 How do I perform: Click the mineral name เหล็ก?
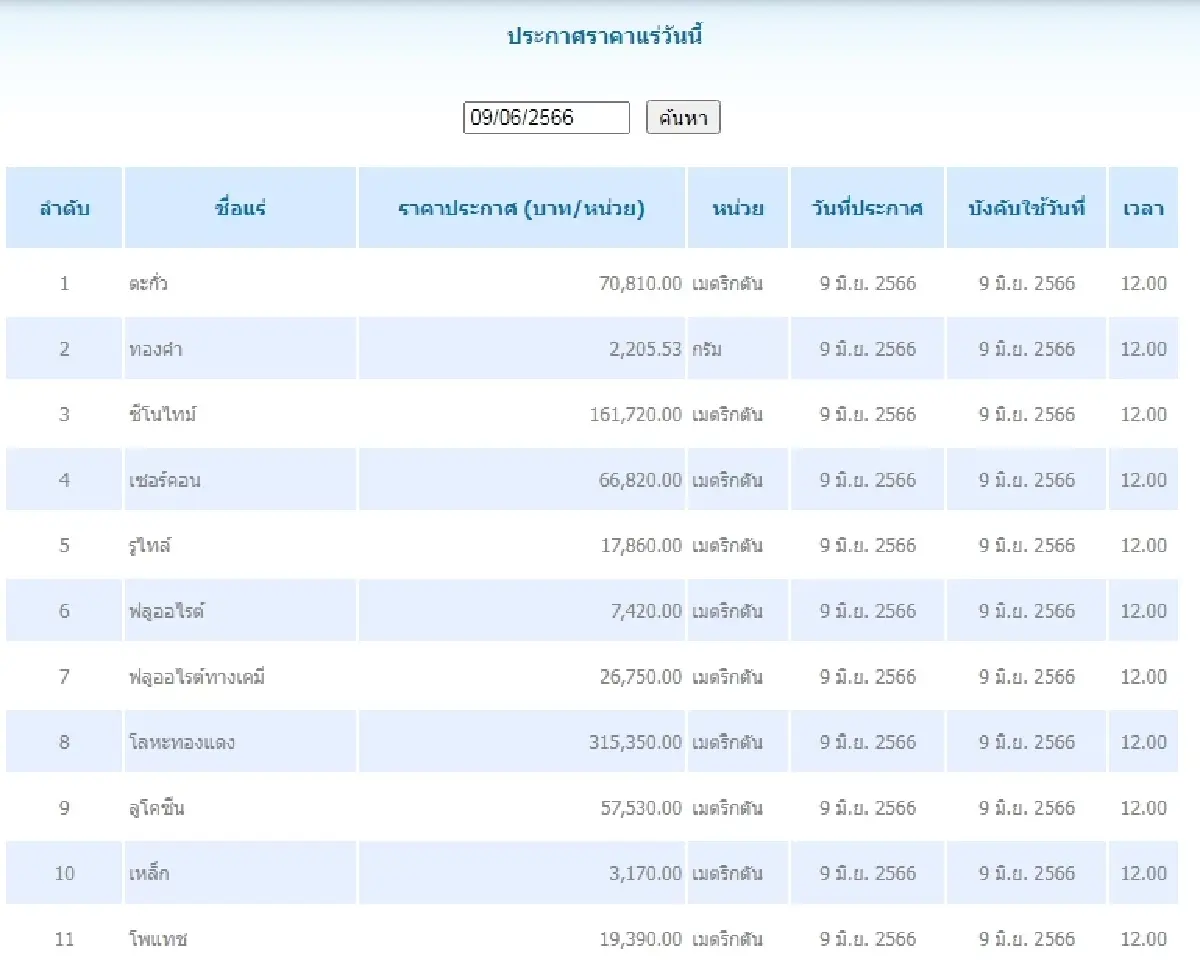point(149,873)
